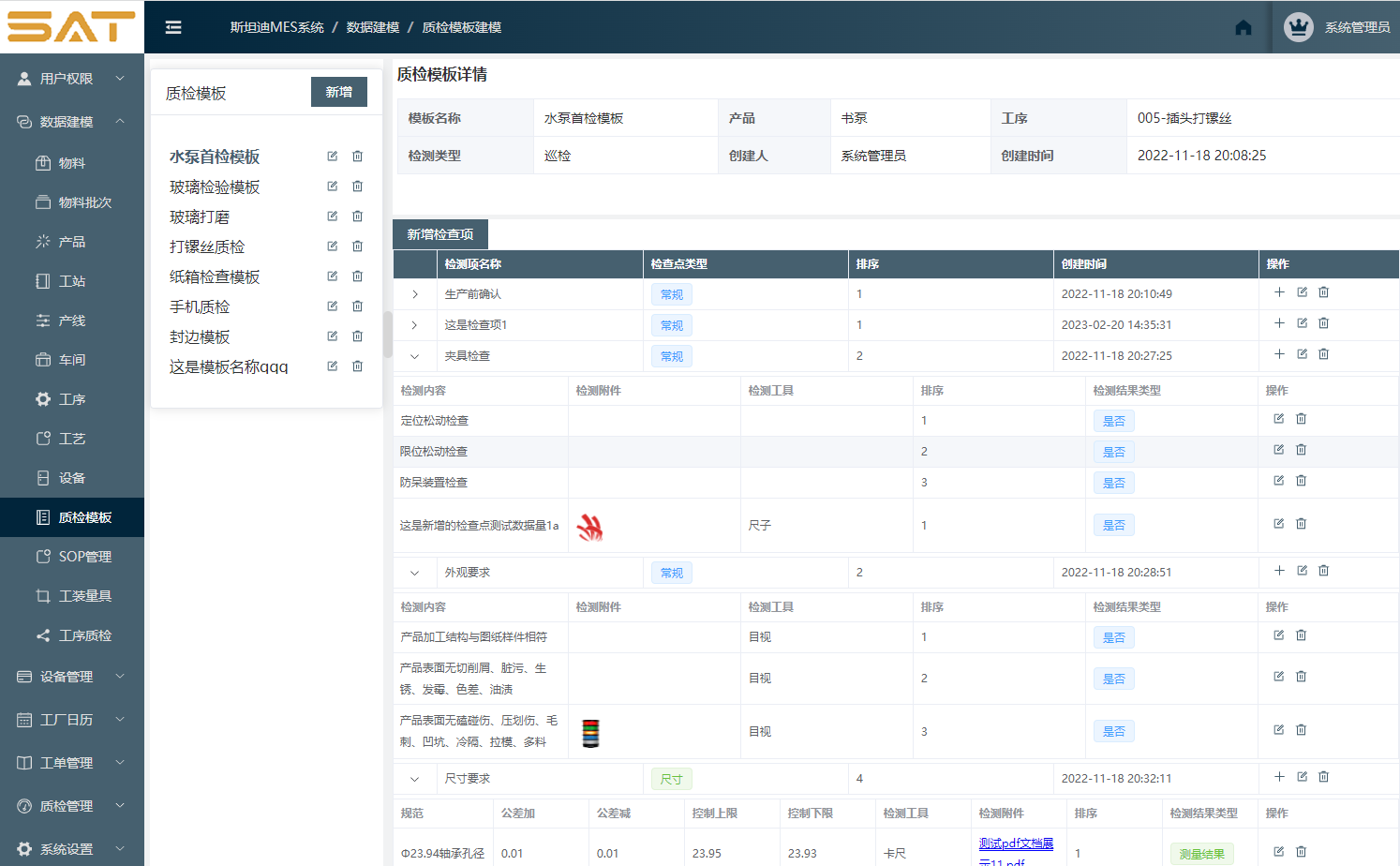Click the edit pencil icon next to 玻璃检验模板
This screenshot has height=866, width=1400.
pyautogui.click(x=332, y=186)
